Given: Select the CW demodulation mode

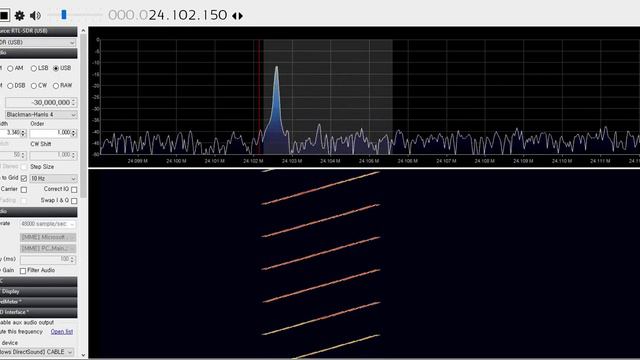Looking at the screenshot, I should pos(39,85).
